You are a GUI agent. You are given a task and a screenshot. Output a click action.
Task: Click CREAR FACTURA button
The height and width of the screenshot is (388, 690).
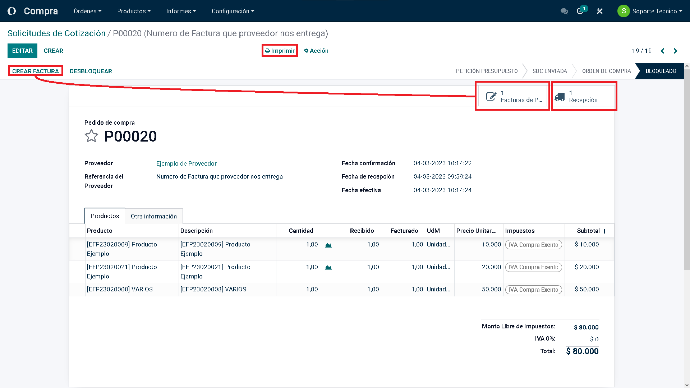click(35, 71)
